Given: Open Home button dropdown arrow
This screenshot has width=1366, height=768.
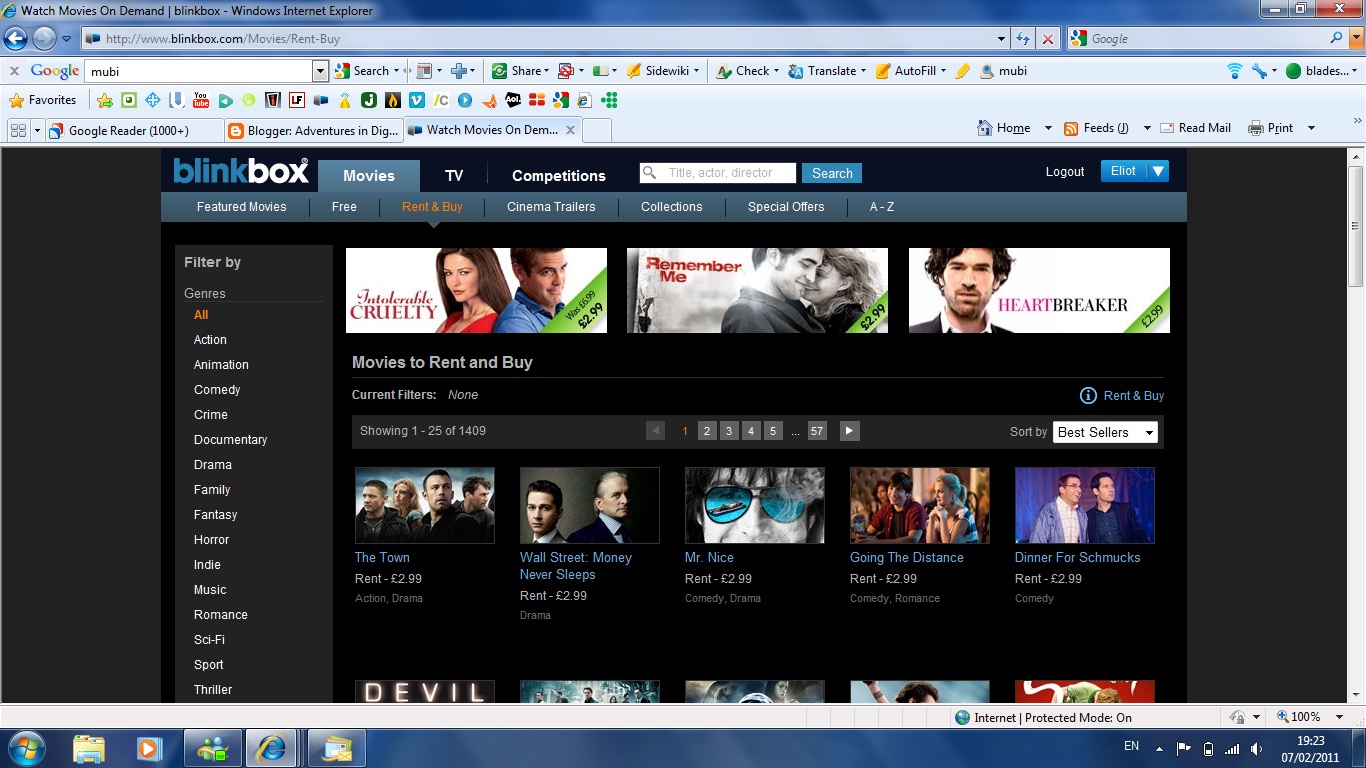Looking at the screenshot, I should coord(1048,128).
